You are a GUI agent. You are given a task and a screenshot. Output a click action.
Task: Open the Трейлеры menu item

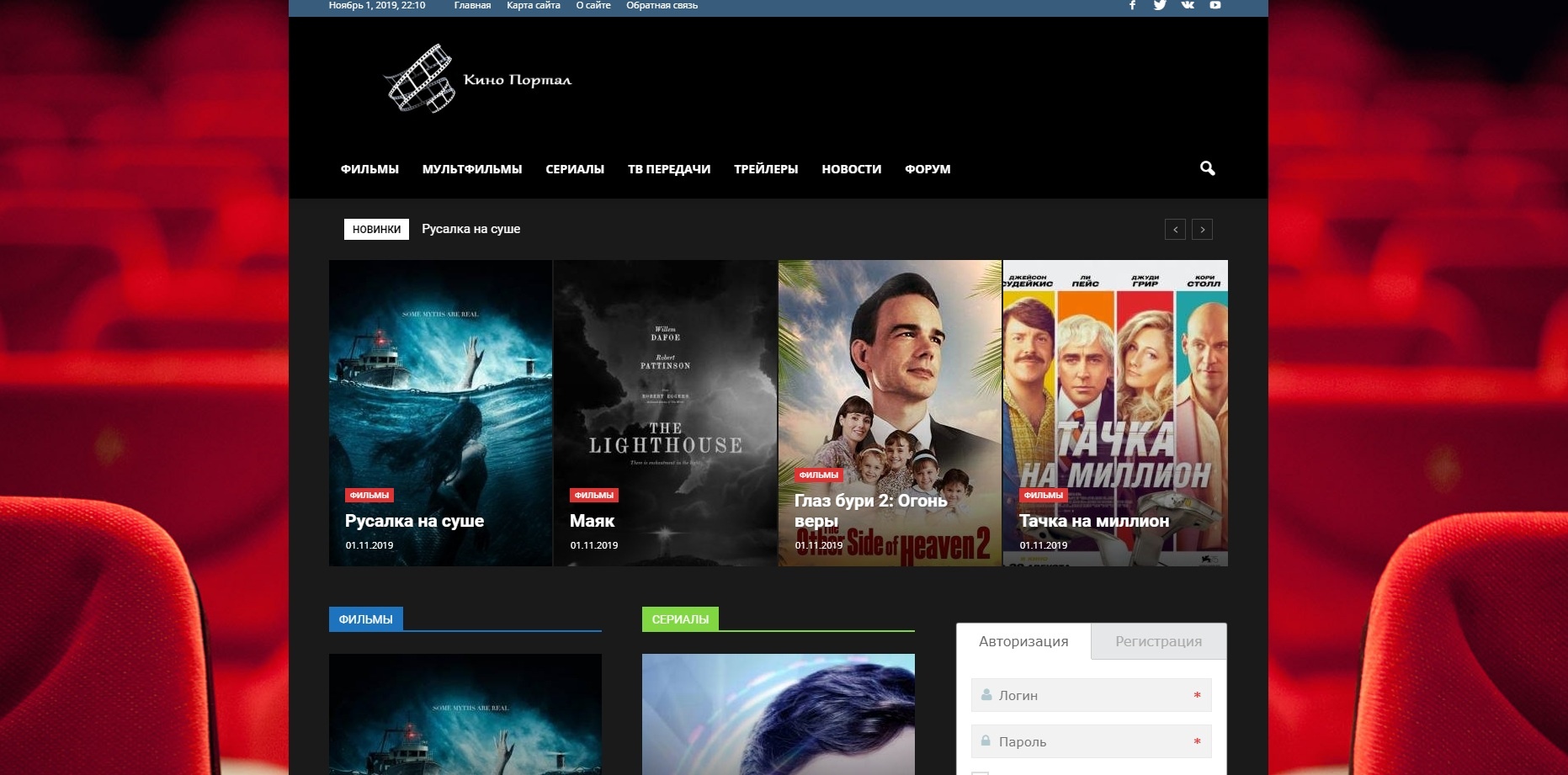(x=766, y=169)
